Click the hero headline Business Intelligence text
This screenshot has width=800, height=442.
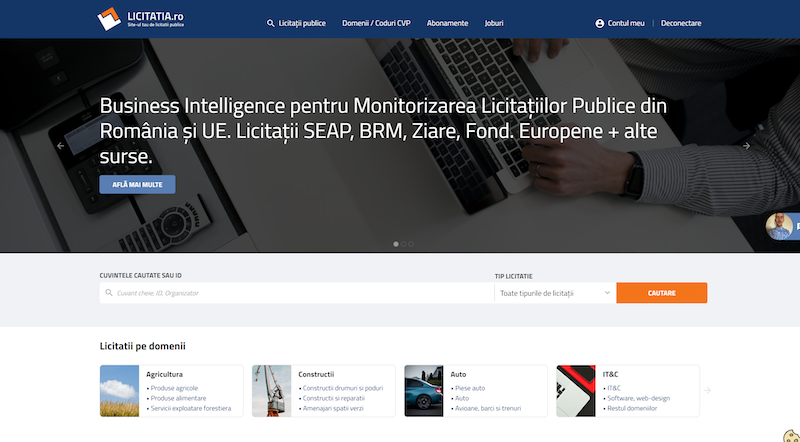point(383,131)
